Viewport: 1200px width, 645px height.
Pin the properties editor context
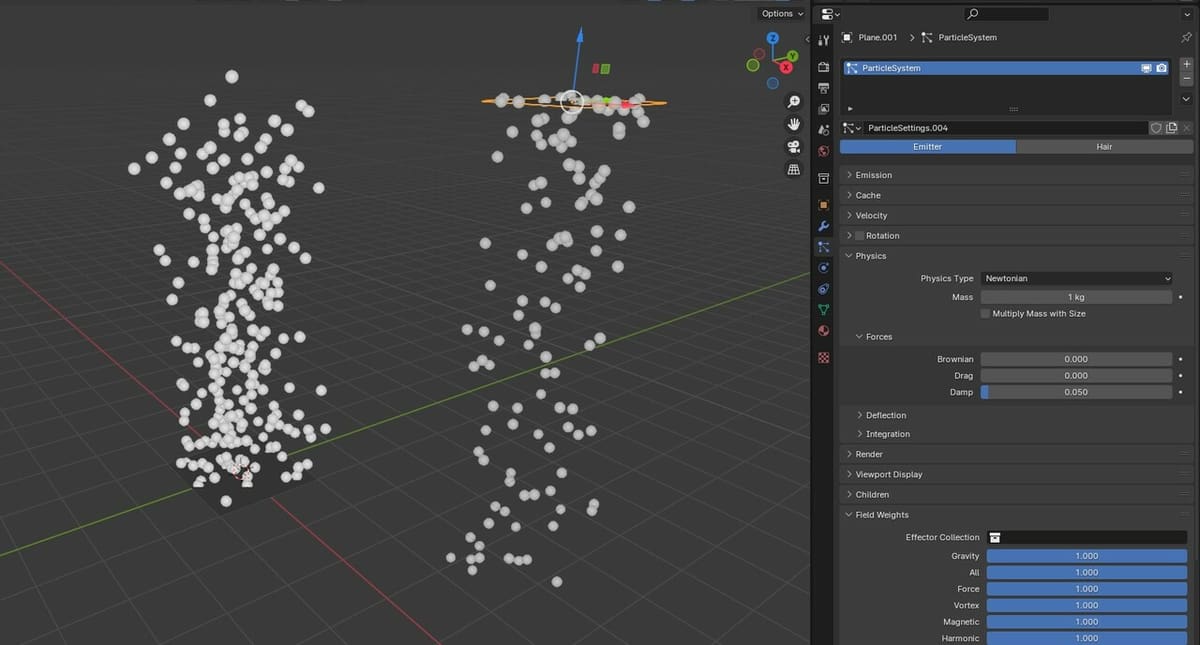click(x=1186, y=37)
